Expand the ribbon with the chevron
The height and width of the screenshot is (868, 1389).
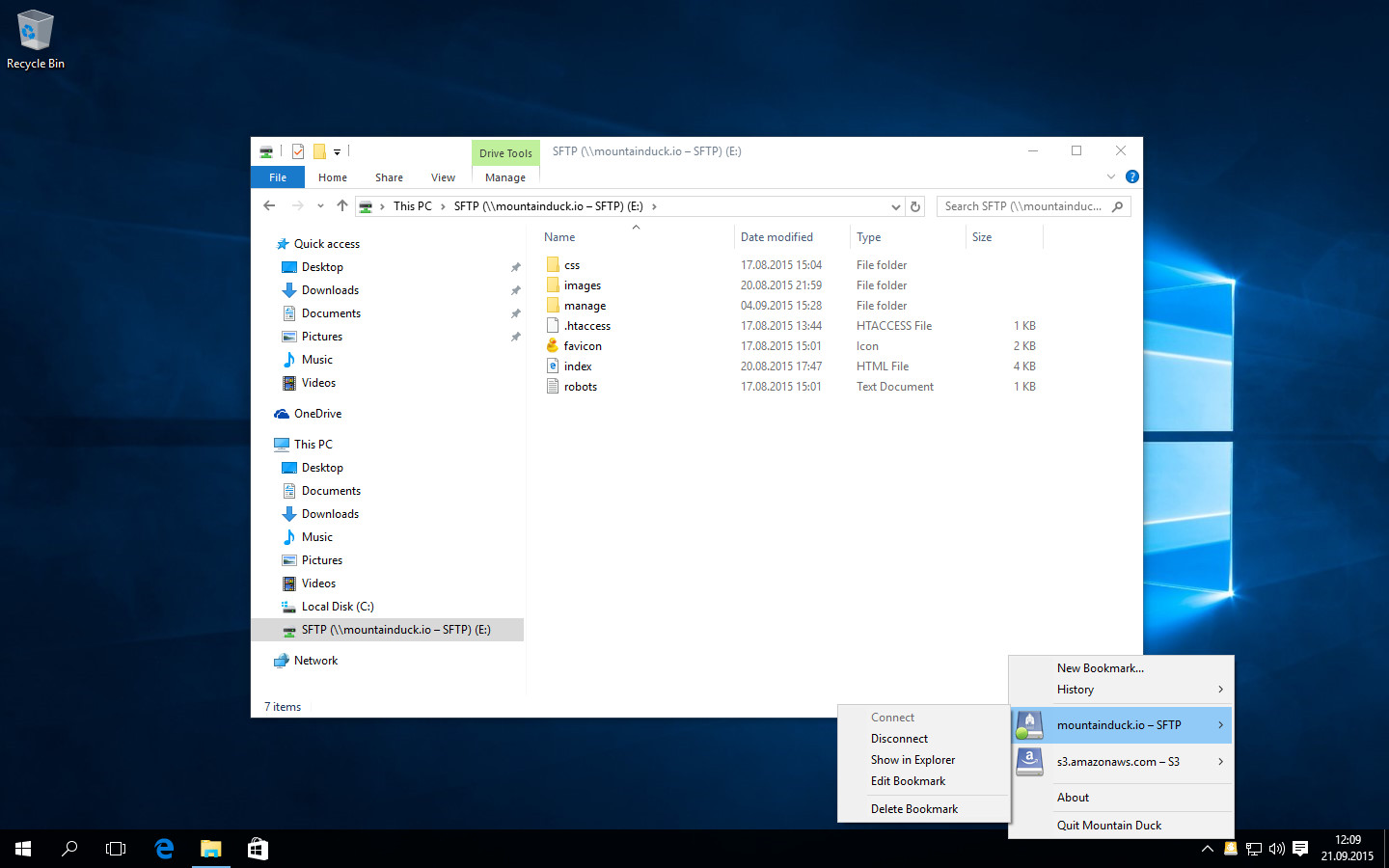tap(1111, 176)
